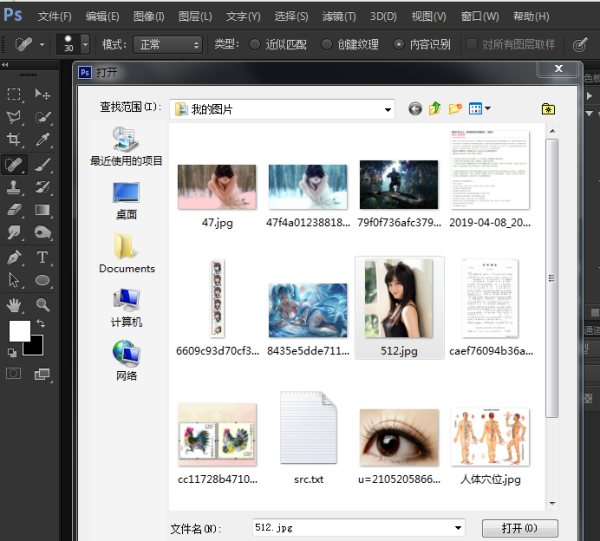The height and width of the screenshot is (541, 600).
Task: Select the 人体穴位.jpg thumbnail
Action: [490, 437]
